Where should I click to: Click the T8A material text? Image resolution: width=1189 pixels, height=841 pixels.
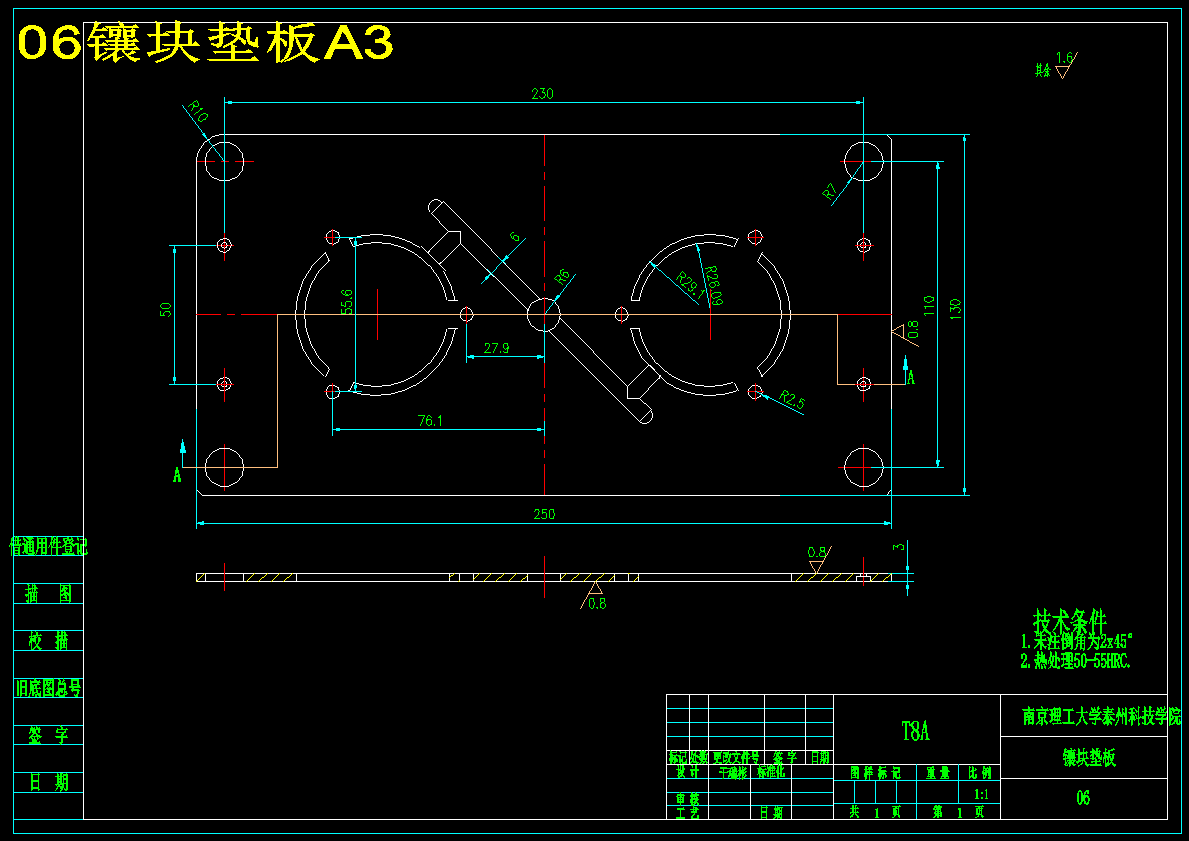pyautogui.click(x=915, y=731)
